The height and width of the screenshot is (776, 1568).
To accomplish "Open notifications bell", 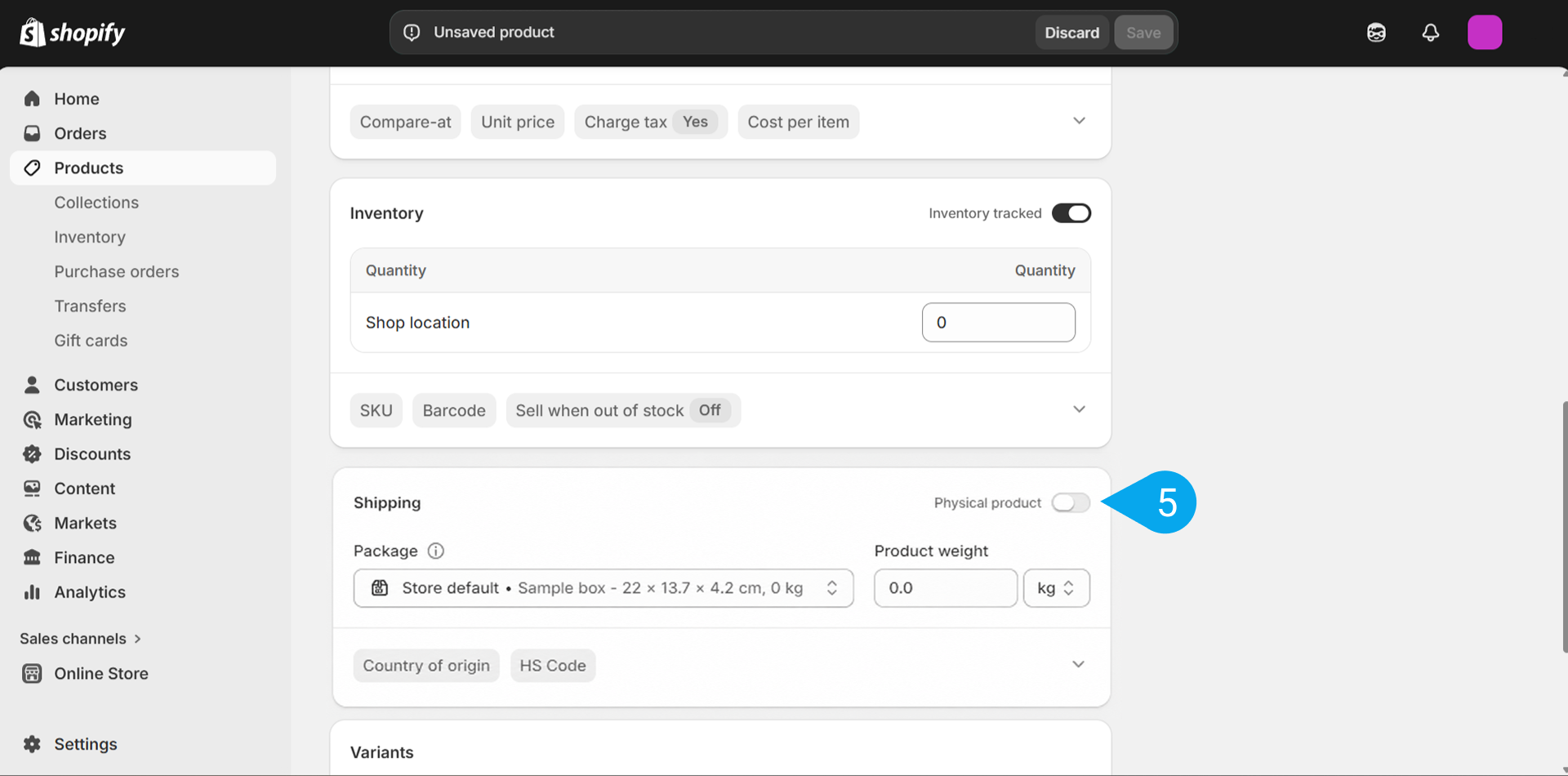I will [x=1430, y=33].
